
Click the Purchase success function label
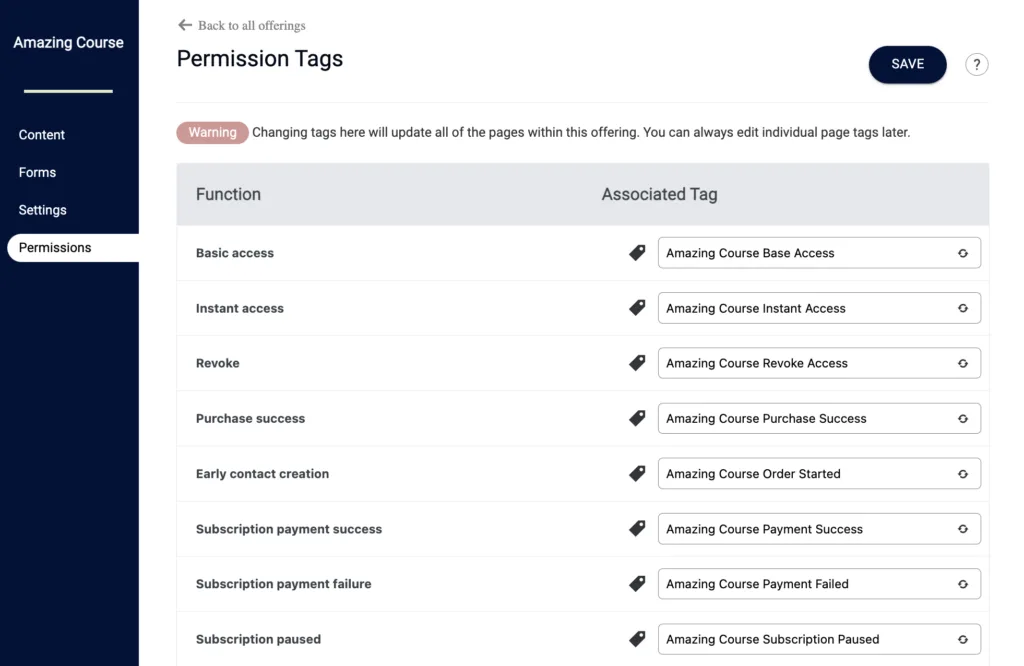click(250, 419)
